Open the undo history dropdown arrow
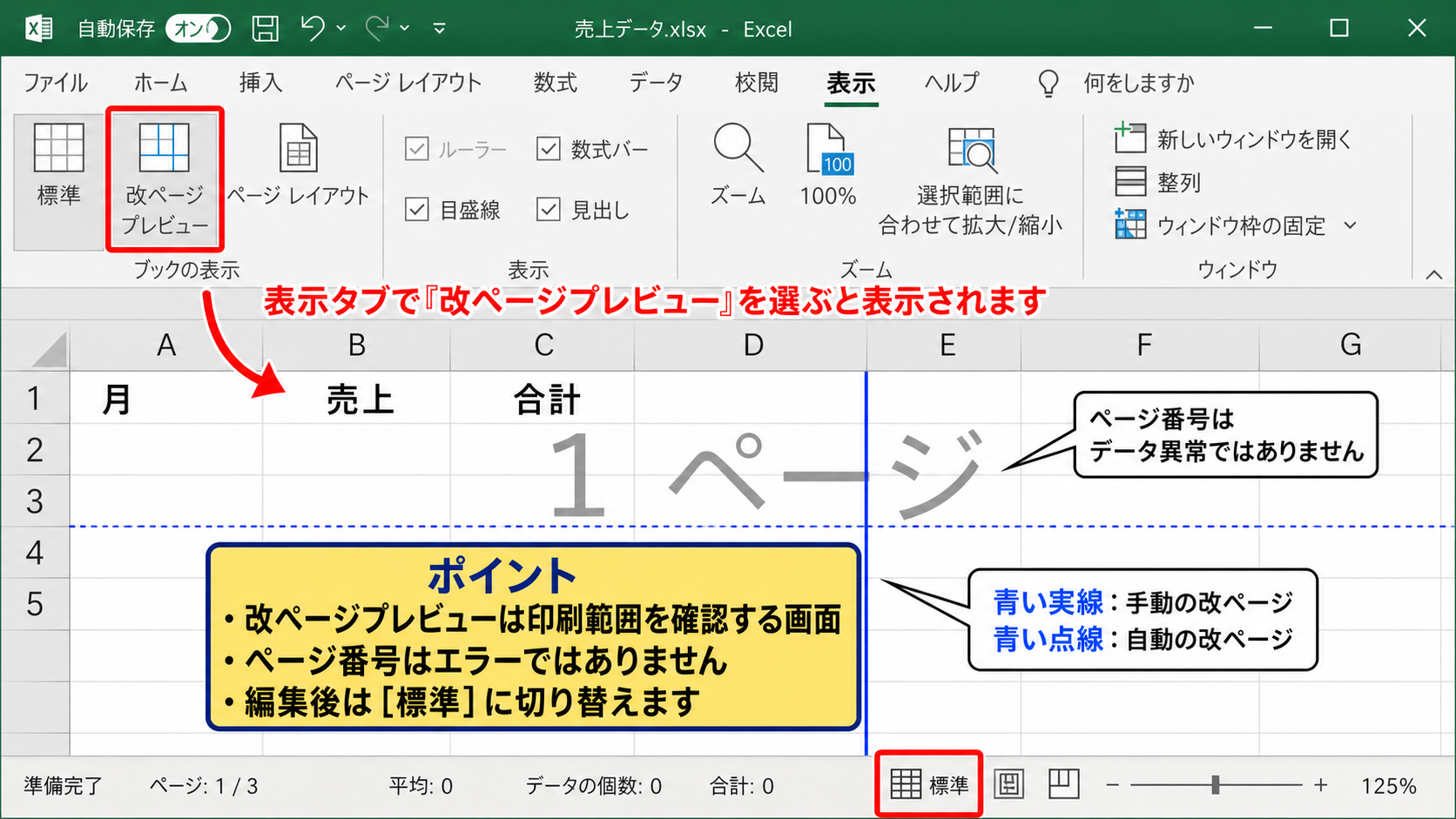The height and width of the screenshot is (819, 1456). tap(341, 29)
